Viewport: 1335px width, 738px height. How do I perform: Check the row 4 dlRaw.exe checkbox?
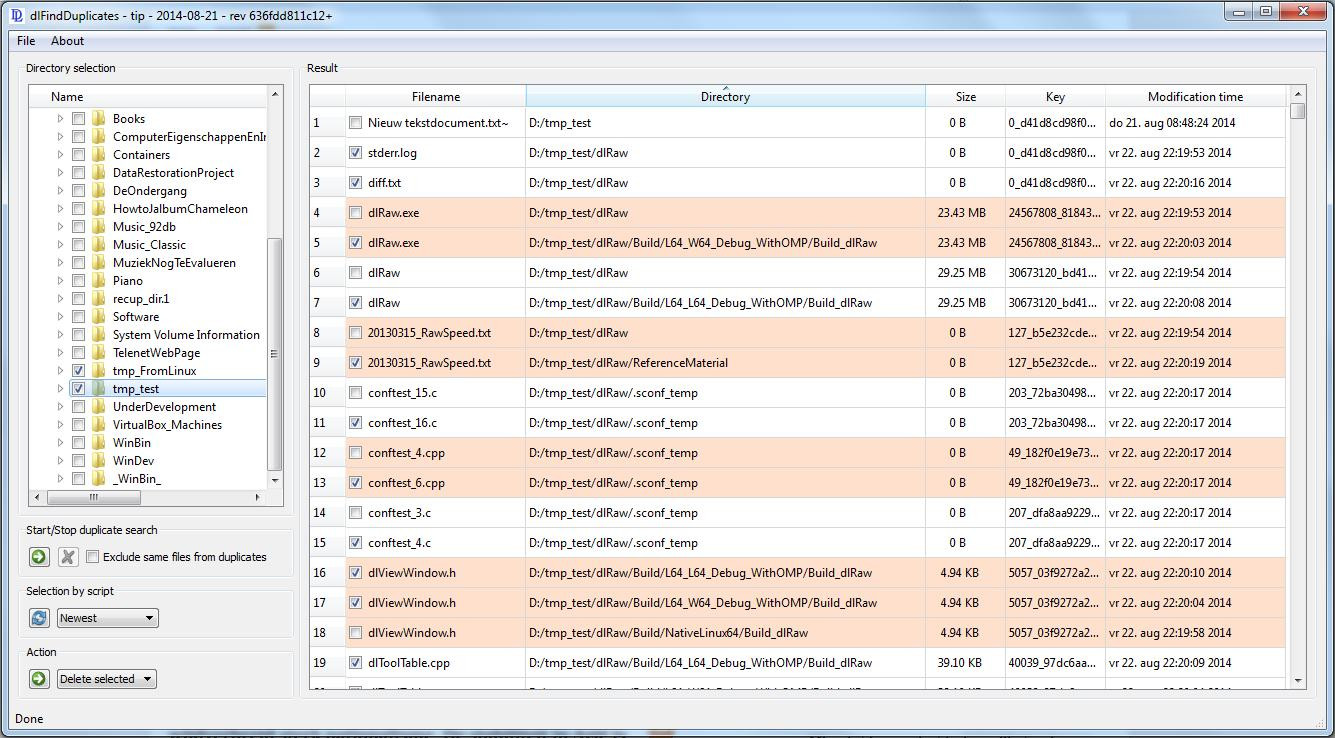[355, 213]
